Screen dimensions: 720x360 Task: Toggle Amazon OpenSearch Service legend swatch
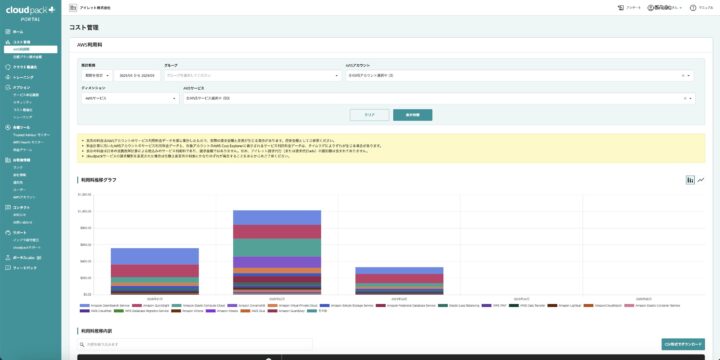(x=84, y=305)
